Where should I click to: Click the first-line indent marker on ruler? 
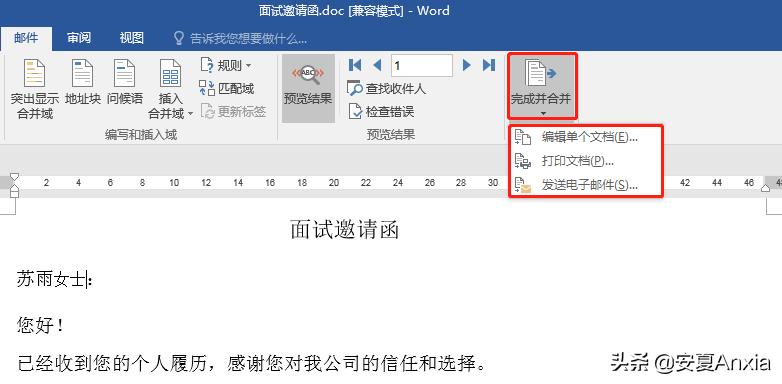click(14, 177)
